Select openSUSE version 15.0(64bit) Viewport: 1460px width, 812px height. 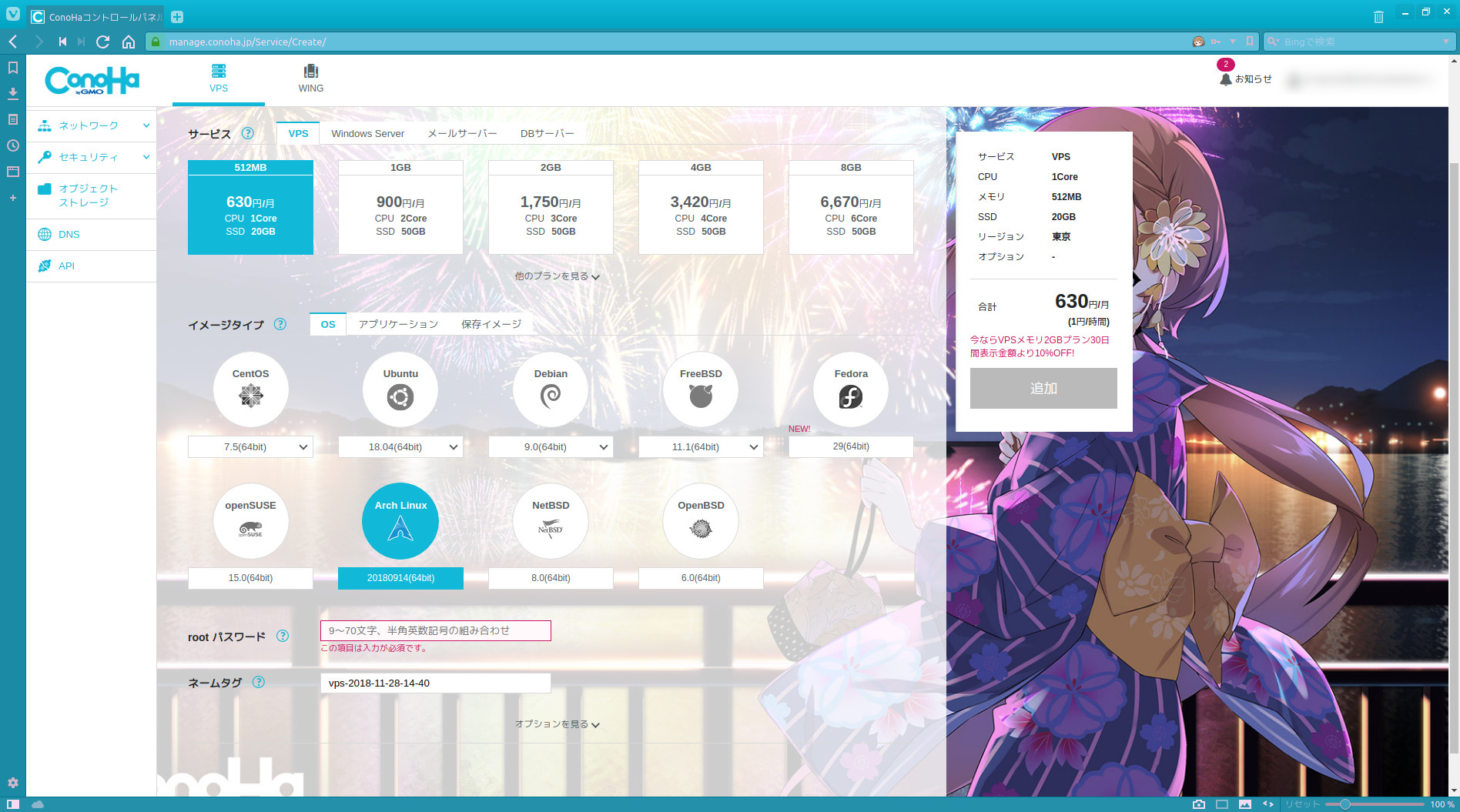click(250, 578)
